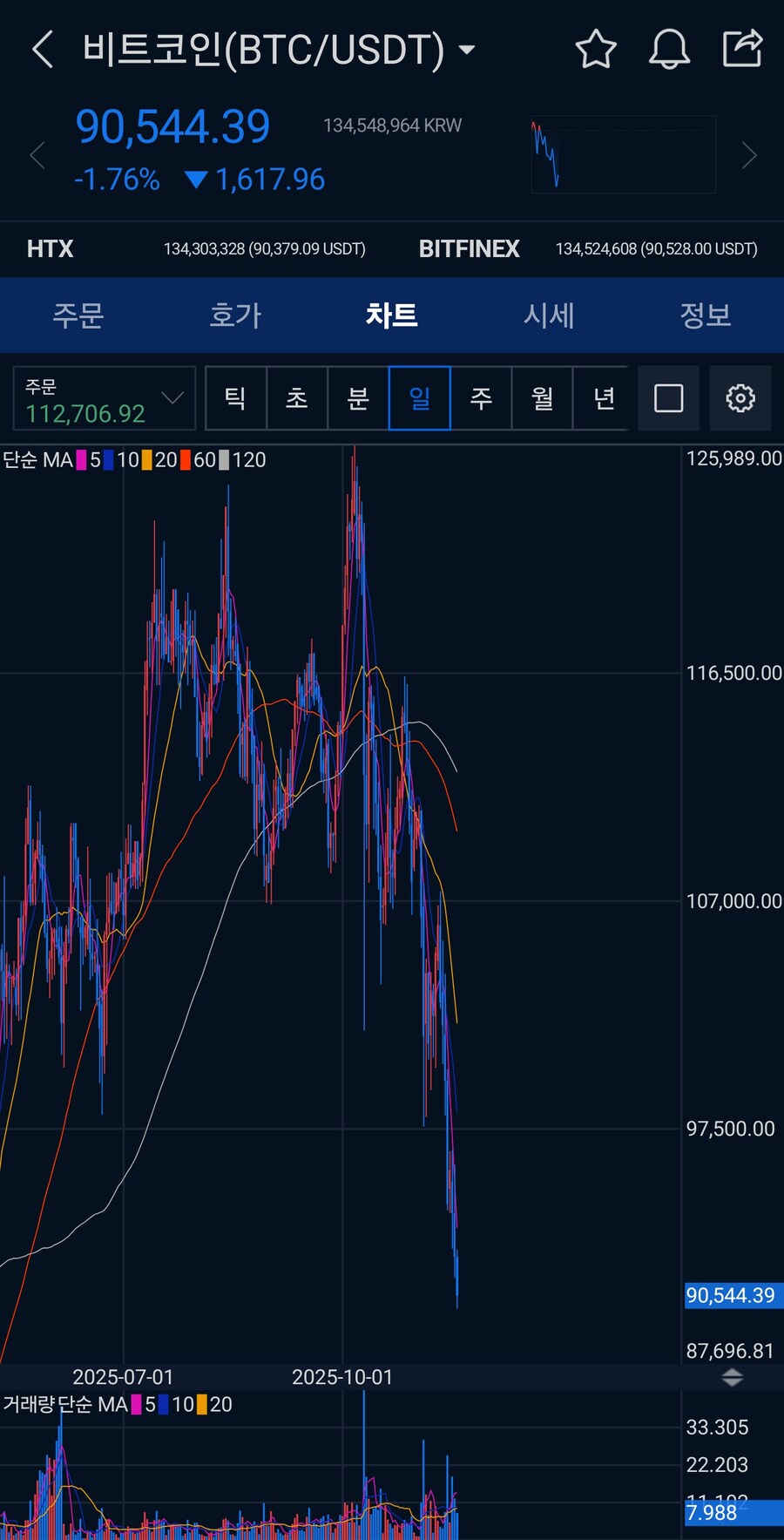Open price alert bell icon
The height and width of the screenshot is (1540, 784).
(x=669, y=49)
